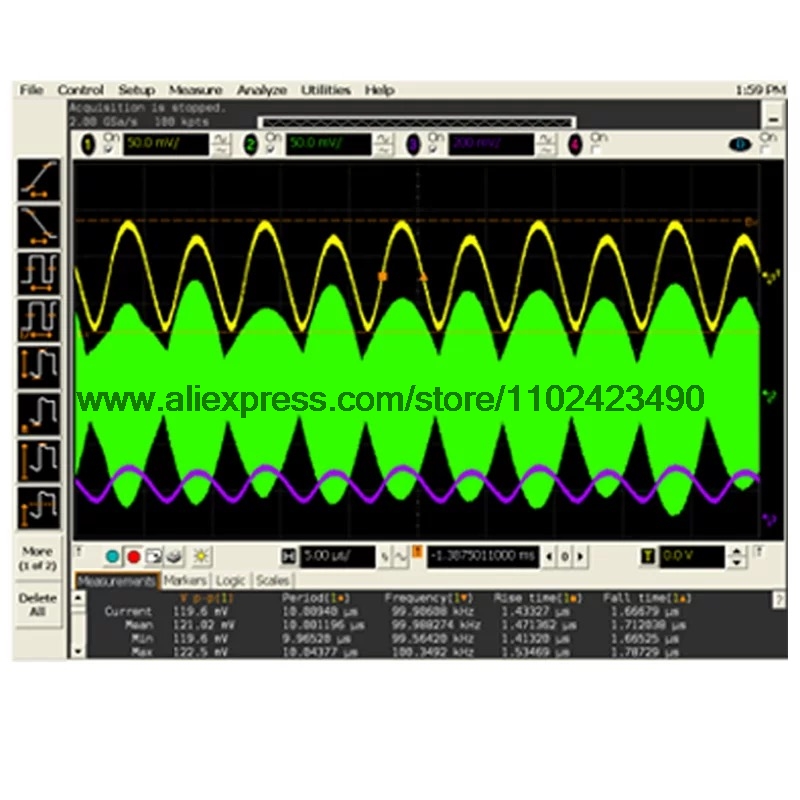Click measurements scrollbar up arrow
Image resolution: width=800 pixels, height=800 pixels.
point(78,597)
